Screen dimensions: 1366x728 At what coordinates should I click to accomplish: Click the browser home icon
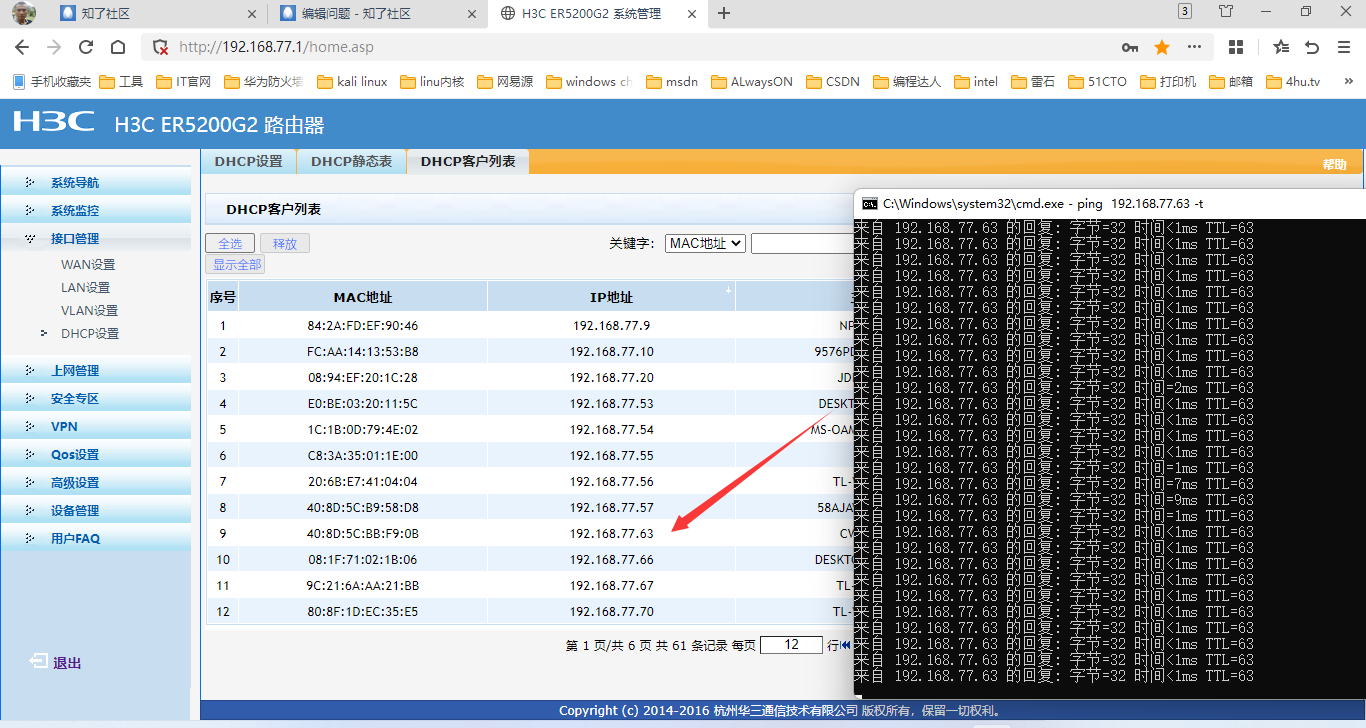pyautogui.click(x=118, y=47)
